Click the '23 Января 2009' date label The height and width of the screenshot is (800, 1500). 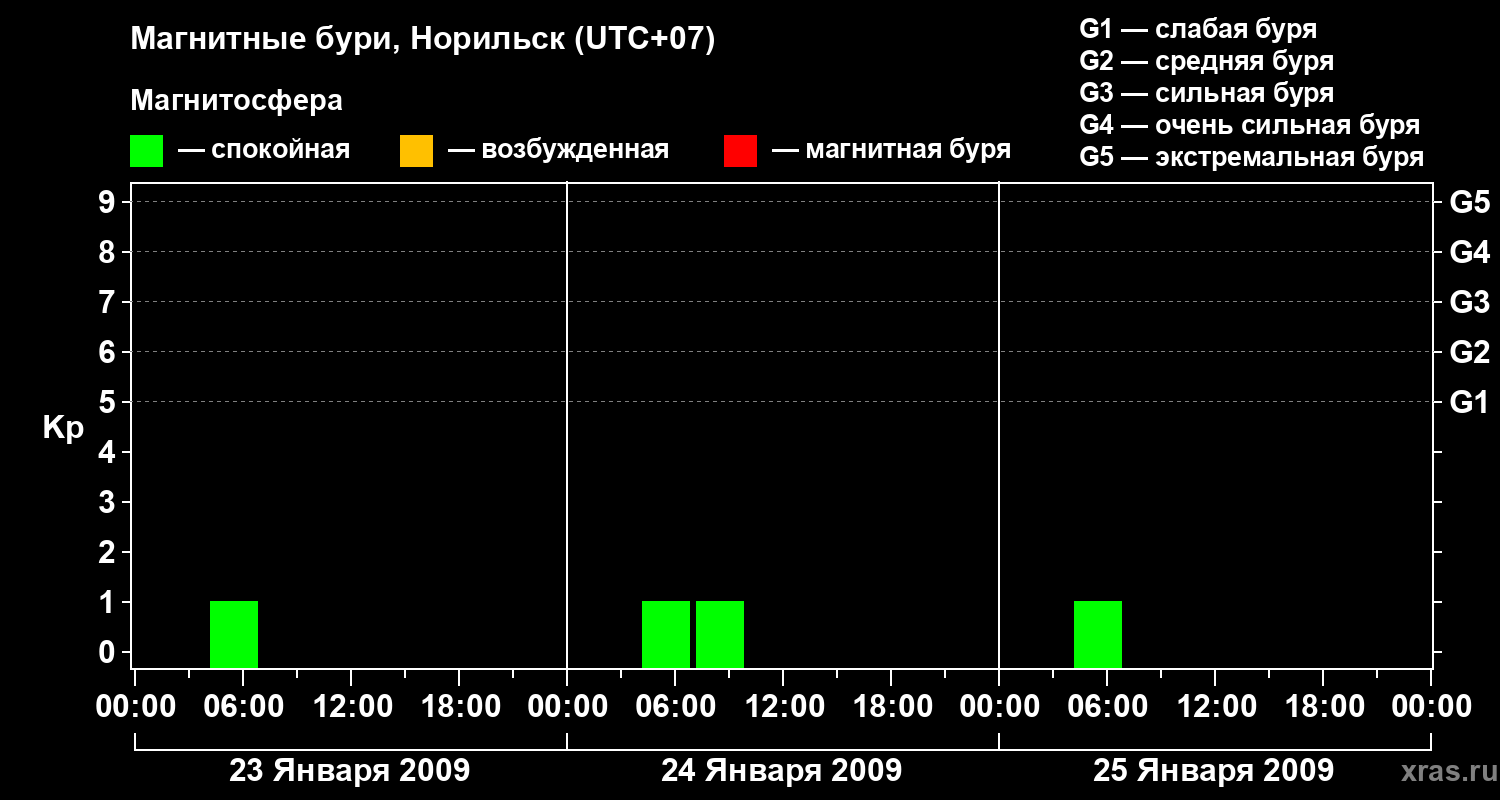coord(350,770)
